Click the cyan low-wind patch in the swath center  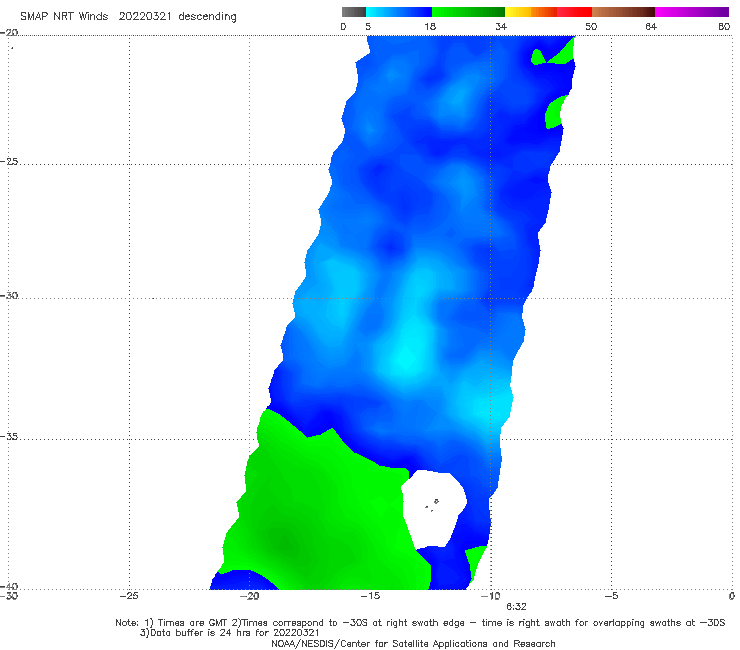click(406, 356)
